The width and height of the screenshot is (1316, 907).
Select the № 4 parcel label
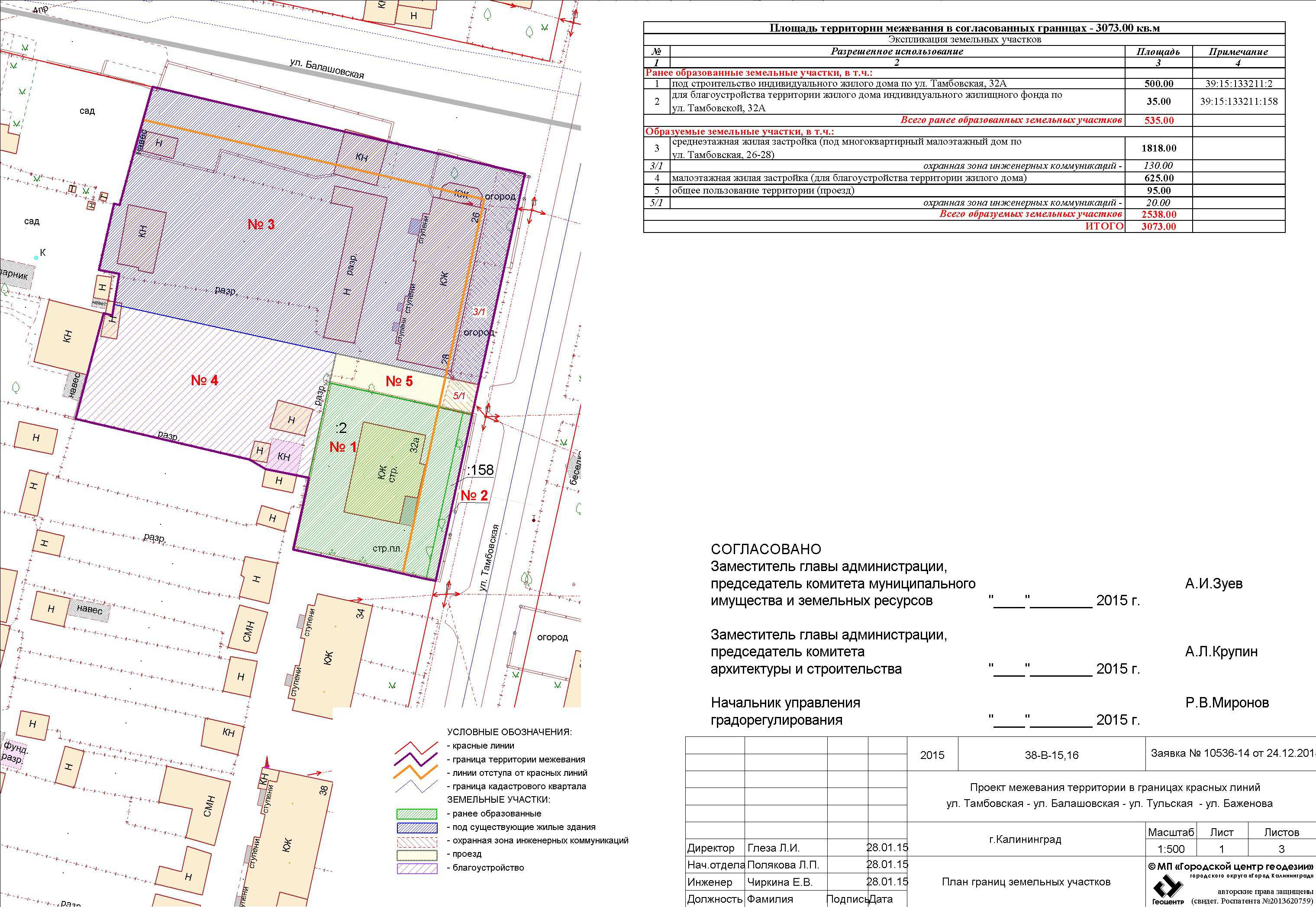205,380
